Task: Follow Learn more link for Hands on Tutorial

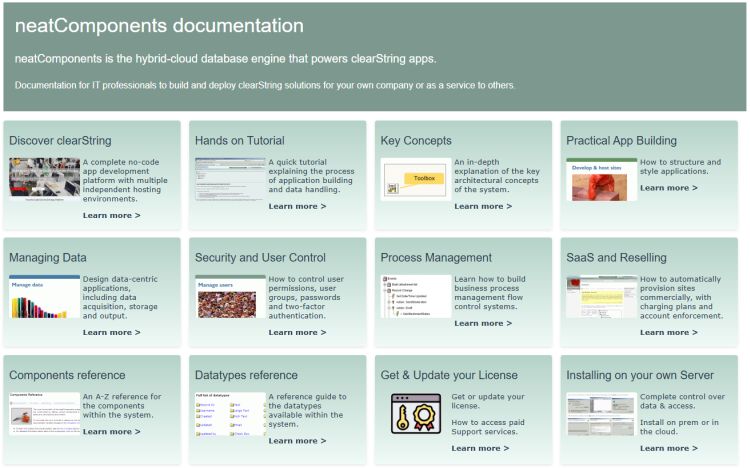Action: coord(297,206)
